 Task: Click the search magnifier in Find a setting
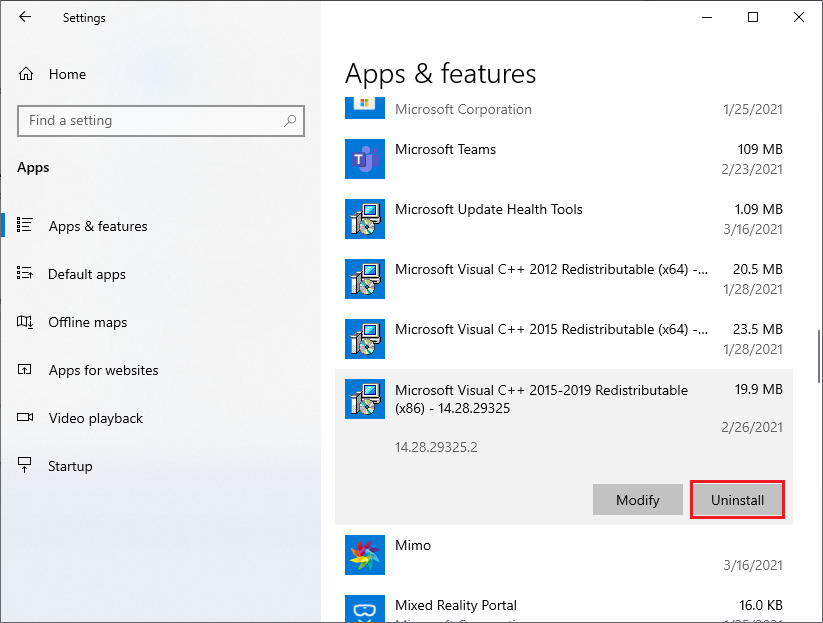pos(289,120)
